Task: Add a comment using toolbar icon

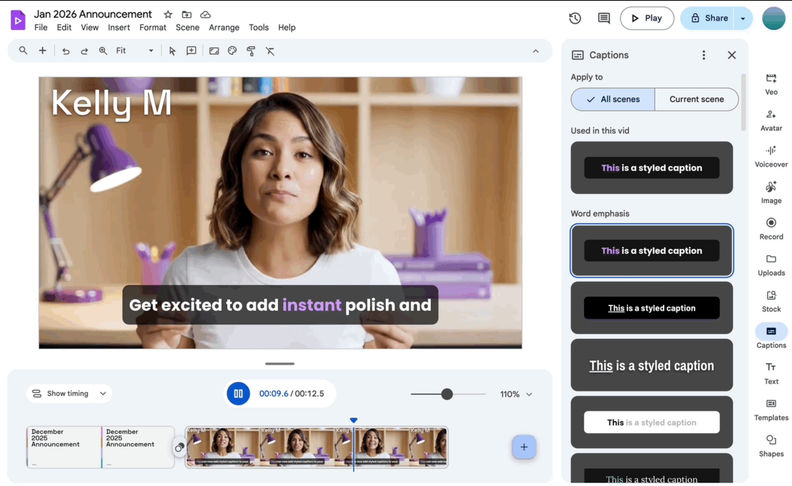Action: [x=191, y=51]
